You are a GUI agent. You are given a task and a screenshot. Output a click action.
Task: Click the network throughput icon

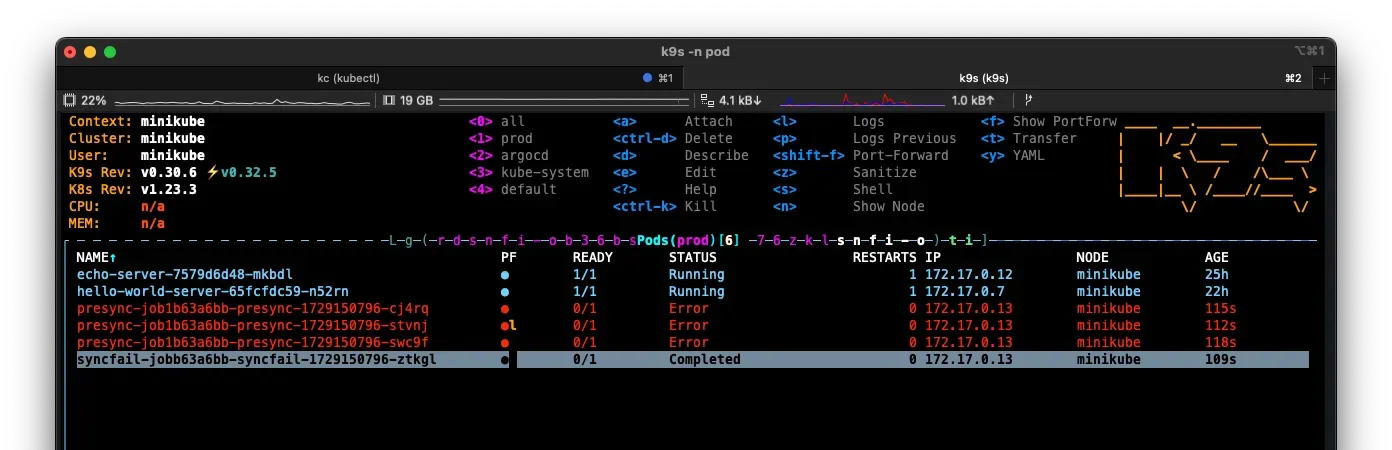pyautogui.click(x=708, y=101)
